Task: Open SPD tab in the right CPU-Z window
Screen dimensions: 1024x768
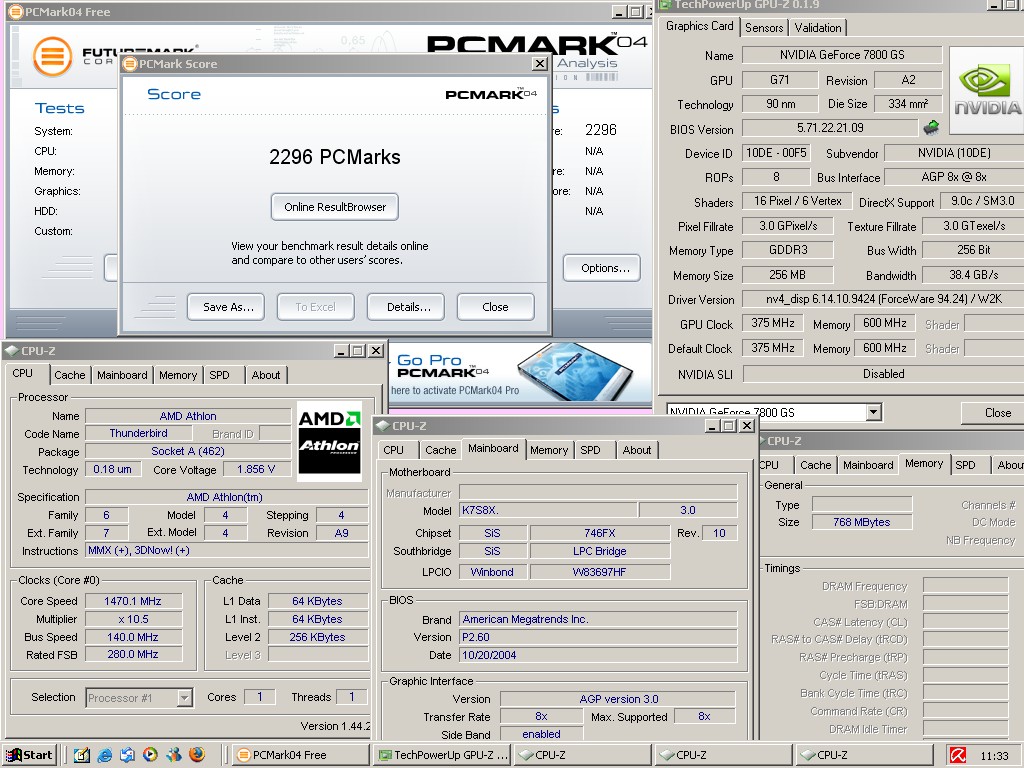Action: click(x=965, y=465)
